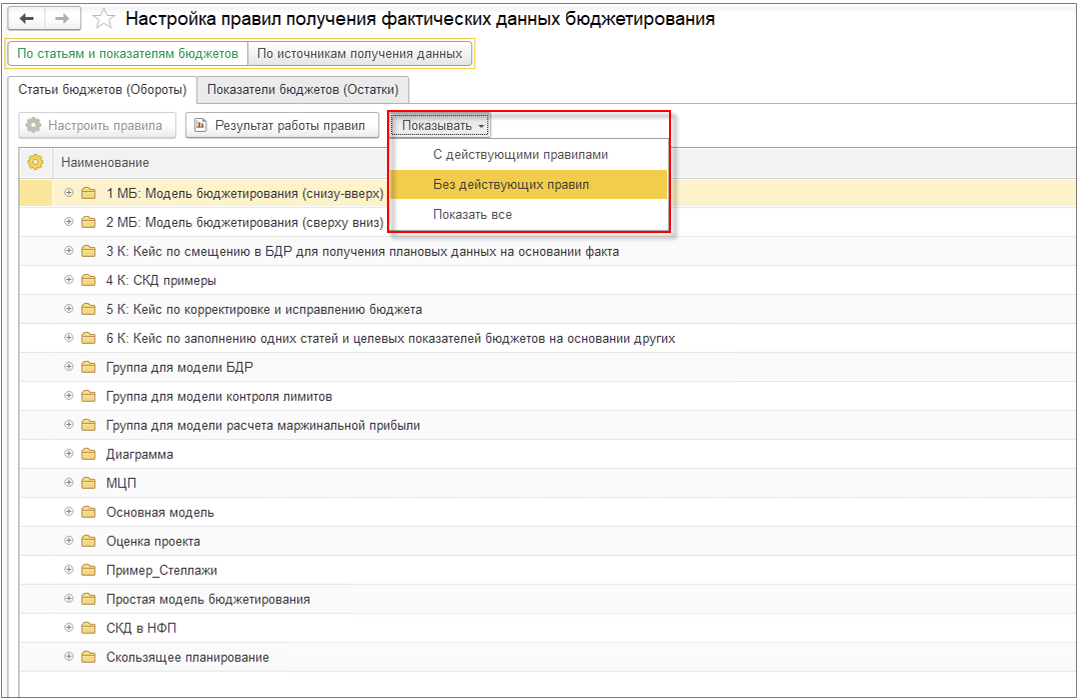The width and height of the screenshot is (1077, 698).
Task: Select row 1 МБ: Модель бюджетирования (снизу-вверх)
Action: coord(245,194)
